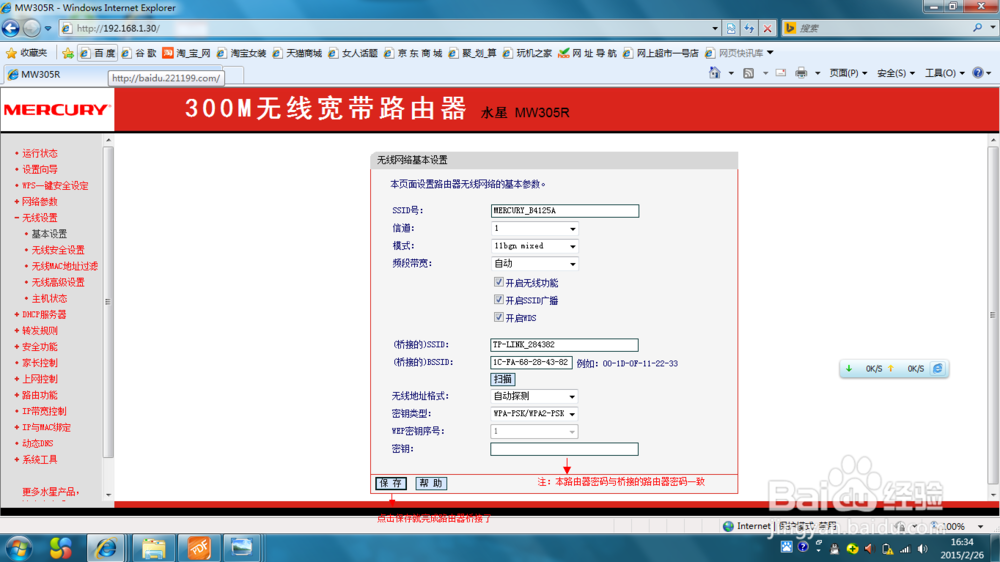Click the picture viewer taskbar icon

[242, 548]
